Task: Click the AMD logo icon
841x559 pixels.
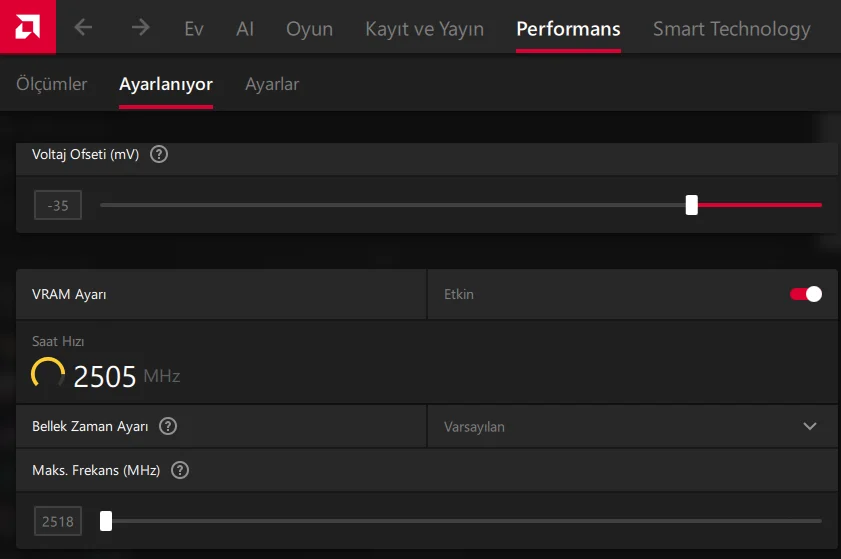Action: click(x=28, y=27)
